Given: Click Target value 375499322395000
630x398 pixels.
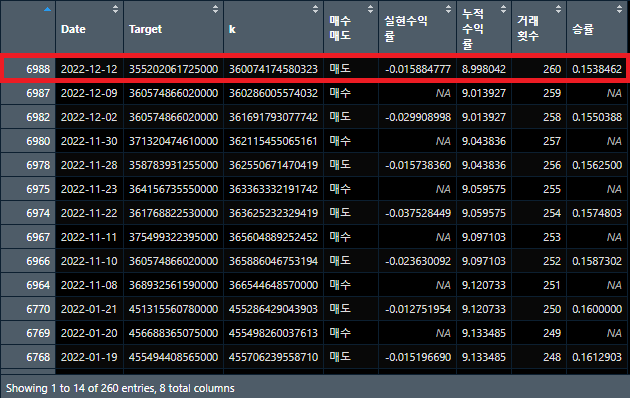Looking at the screenshot, I should click(173, 237).
